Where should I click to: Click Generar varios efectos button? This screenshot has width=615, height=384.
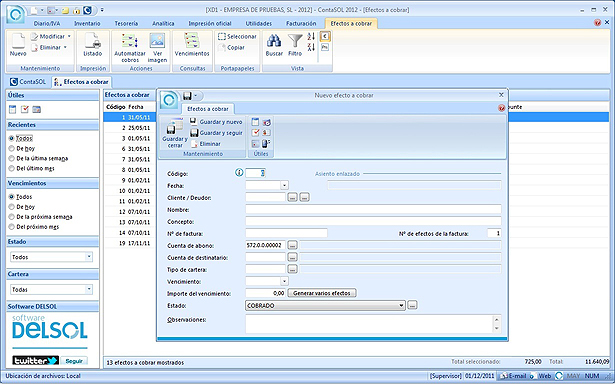322,293
